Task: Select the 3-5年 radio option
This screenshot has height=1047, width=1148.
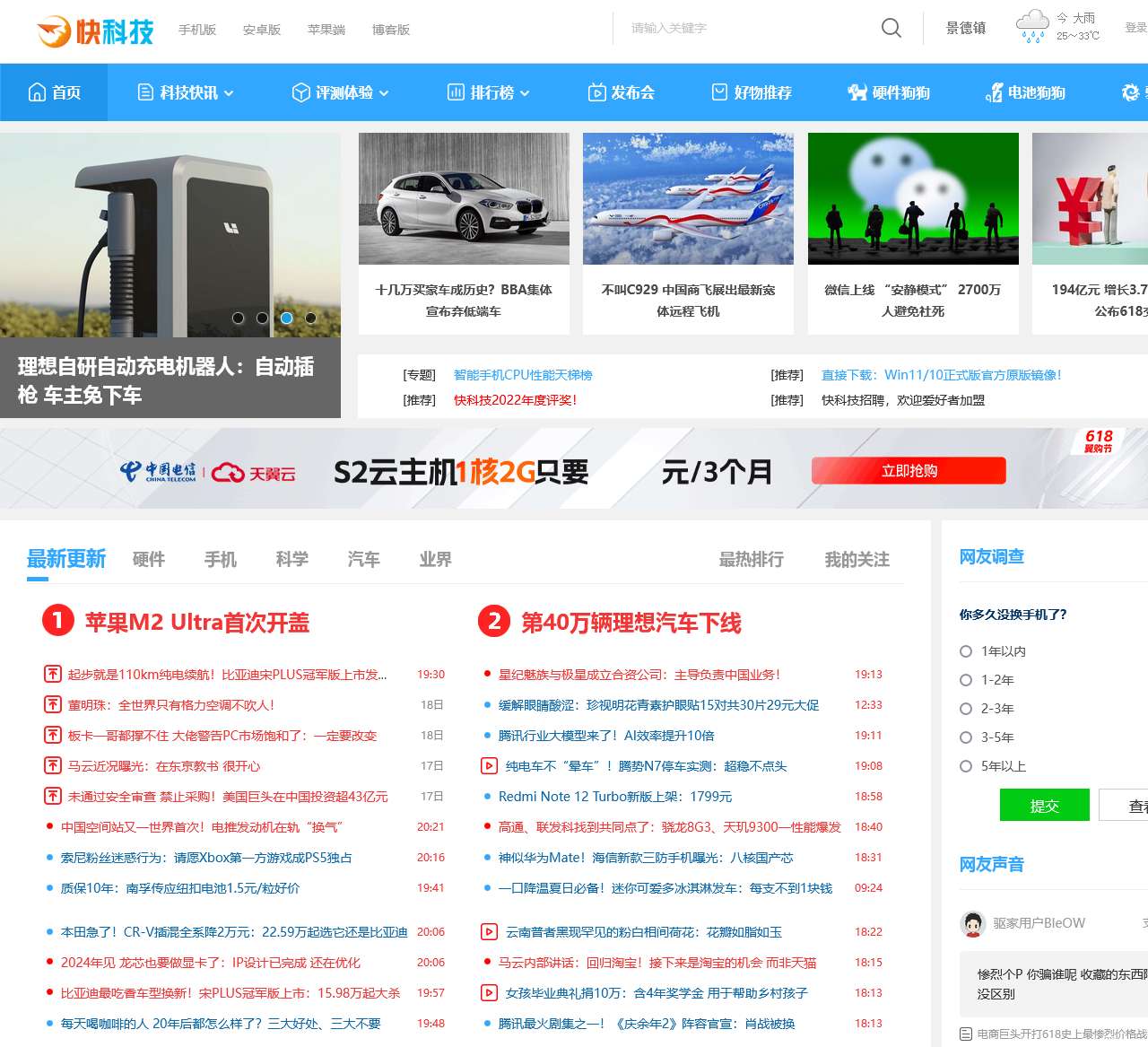Action: click(x=966, y=737)
